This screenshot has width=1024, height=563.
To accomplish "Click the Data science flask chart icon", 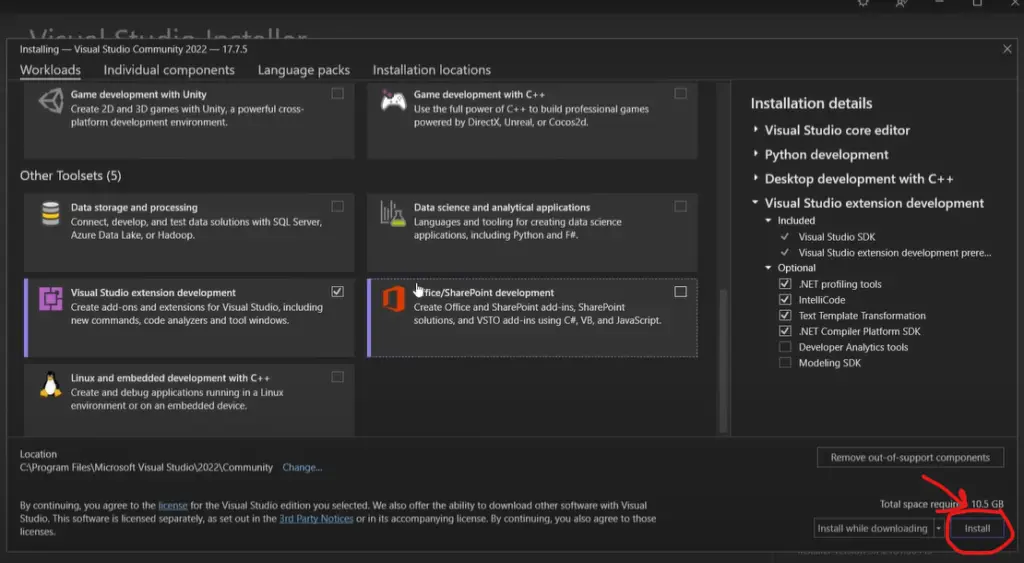I will tap(393, 214).
